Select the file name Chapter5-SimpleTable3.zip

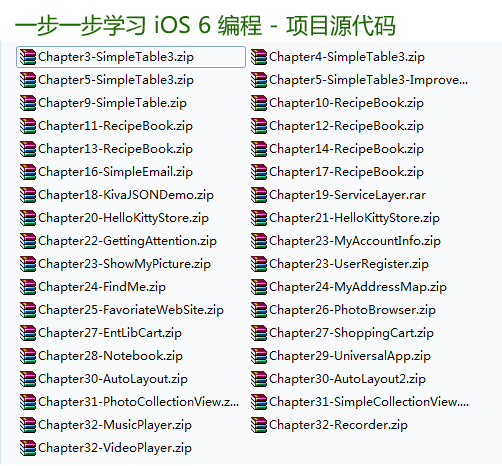coord(116,80)
